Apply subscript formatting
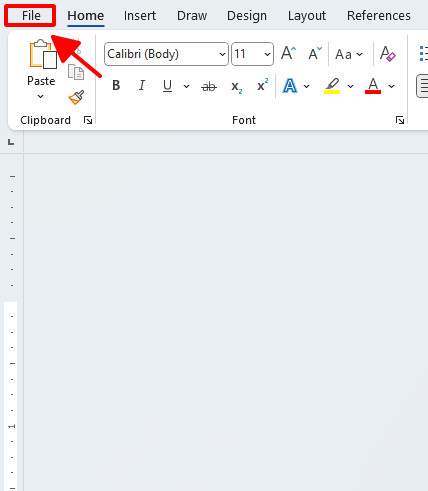Viewport: 428px width, 491px height. click(237, 87)
